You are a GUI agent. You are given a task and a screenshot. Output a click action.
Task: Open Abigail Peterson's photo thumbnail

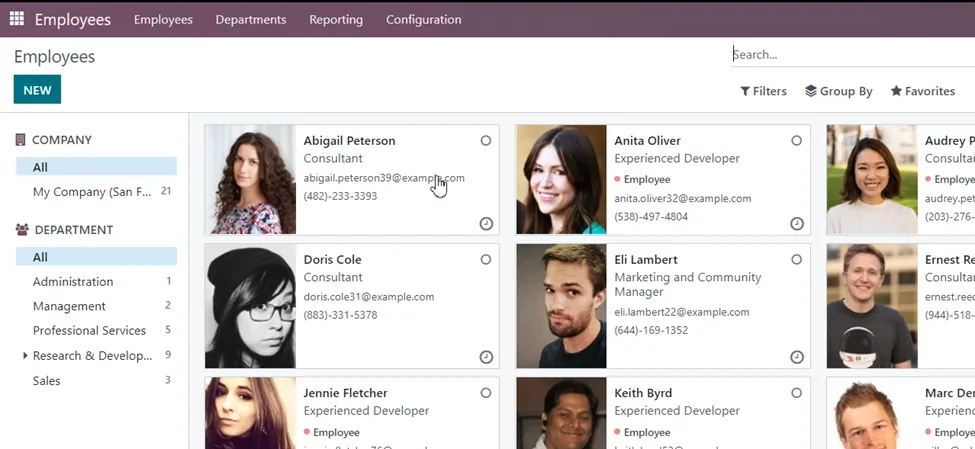pos(251,179)
